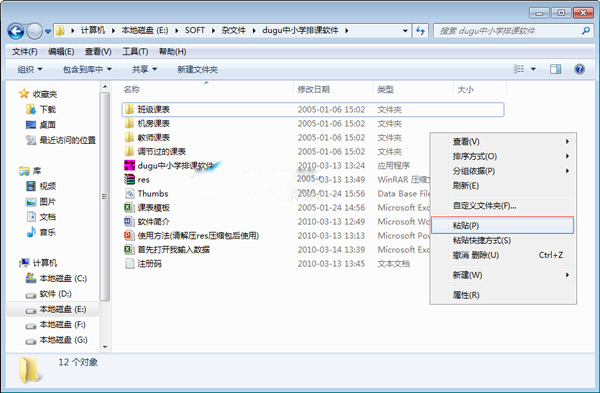Image resolution: width=600 pixels, height=393 pixels.
Task: Open the 组织 dropdown
Action: (x=30, y=69)
